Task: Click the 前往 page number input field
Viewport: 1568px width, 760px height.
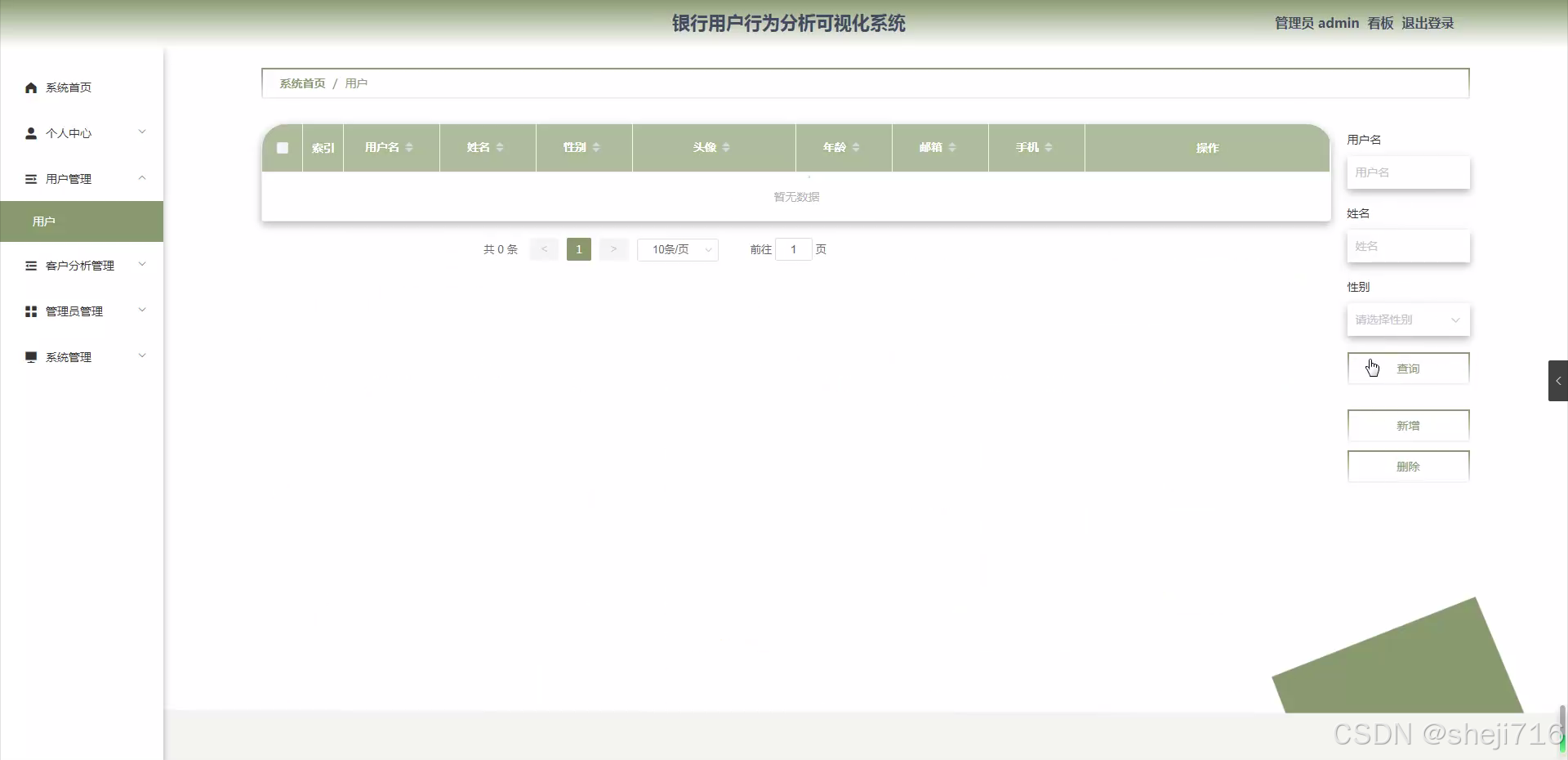Action: pos(794,249)
